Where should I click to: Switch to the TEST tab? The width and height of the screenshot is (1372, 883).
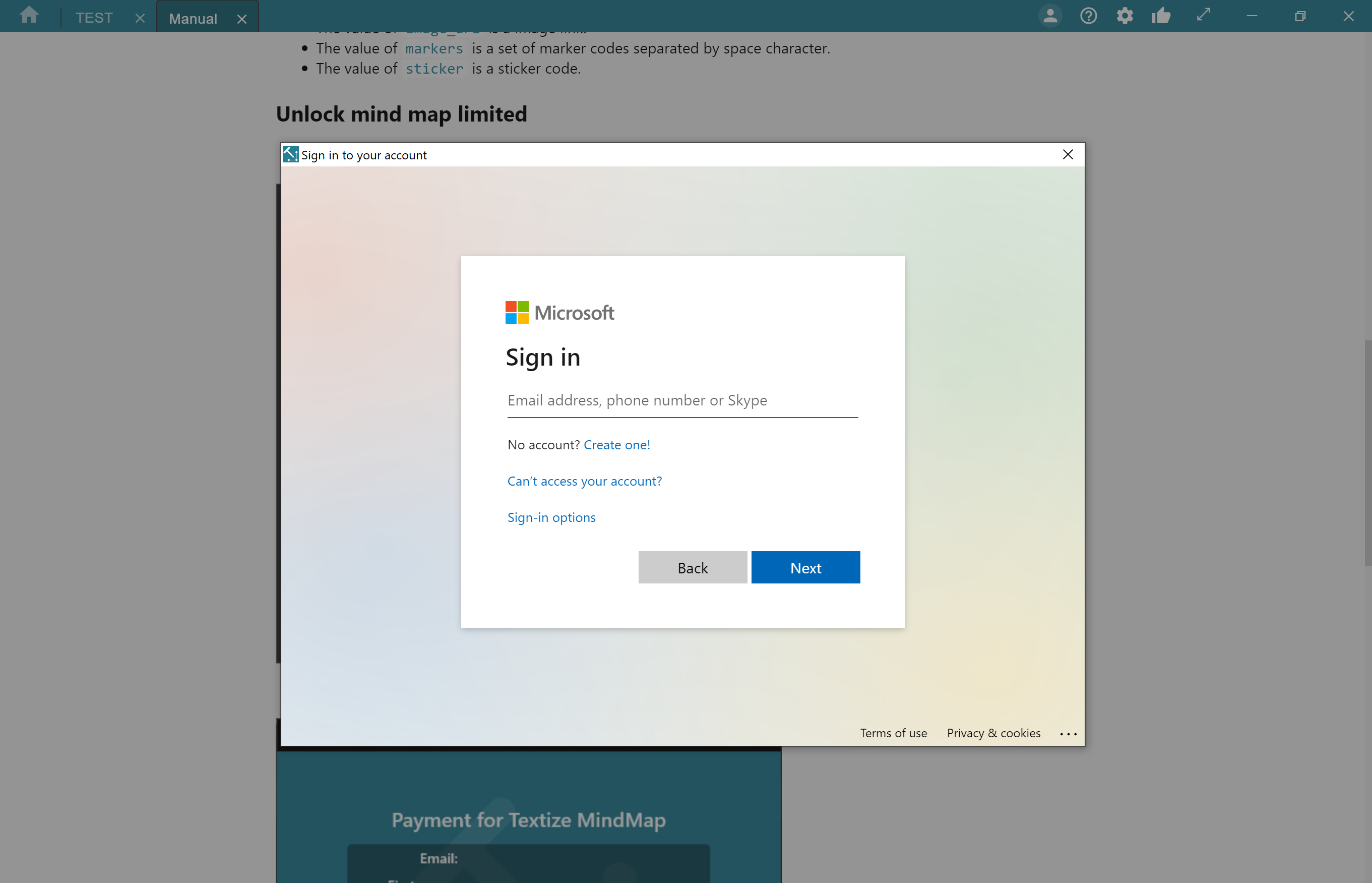click(94, 18)
